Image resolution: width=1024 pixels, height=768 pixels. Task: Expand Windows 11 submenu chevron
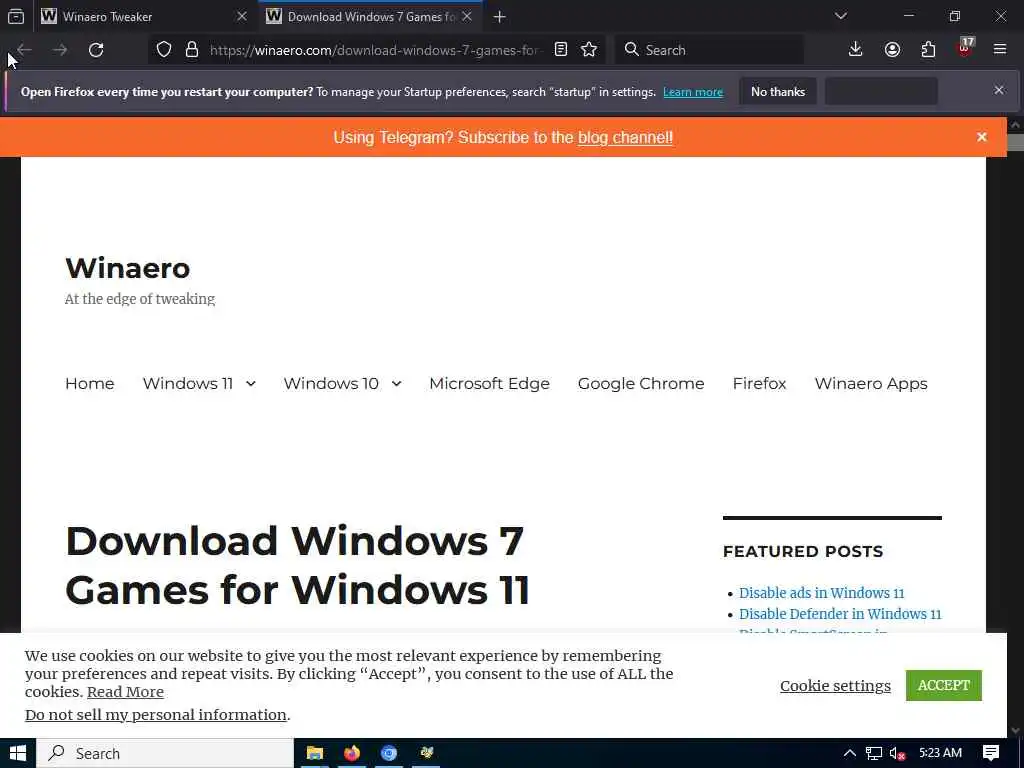tap(251, 384)
